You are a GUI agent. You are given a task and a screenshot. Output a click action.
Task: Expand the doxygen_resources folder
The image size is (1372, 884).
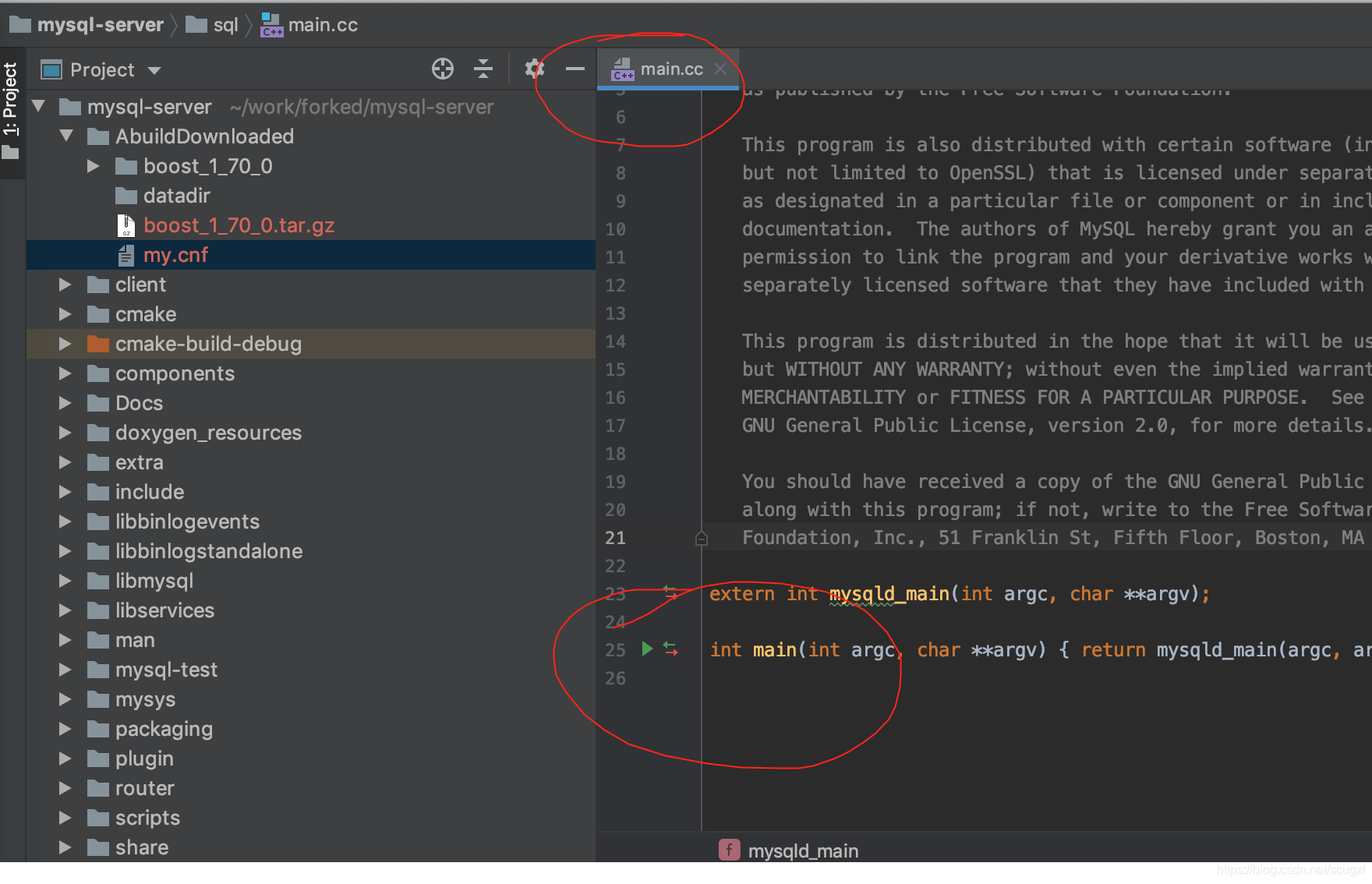[65, 433]
